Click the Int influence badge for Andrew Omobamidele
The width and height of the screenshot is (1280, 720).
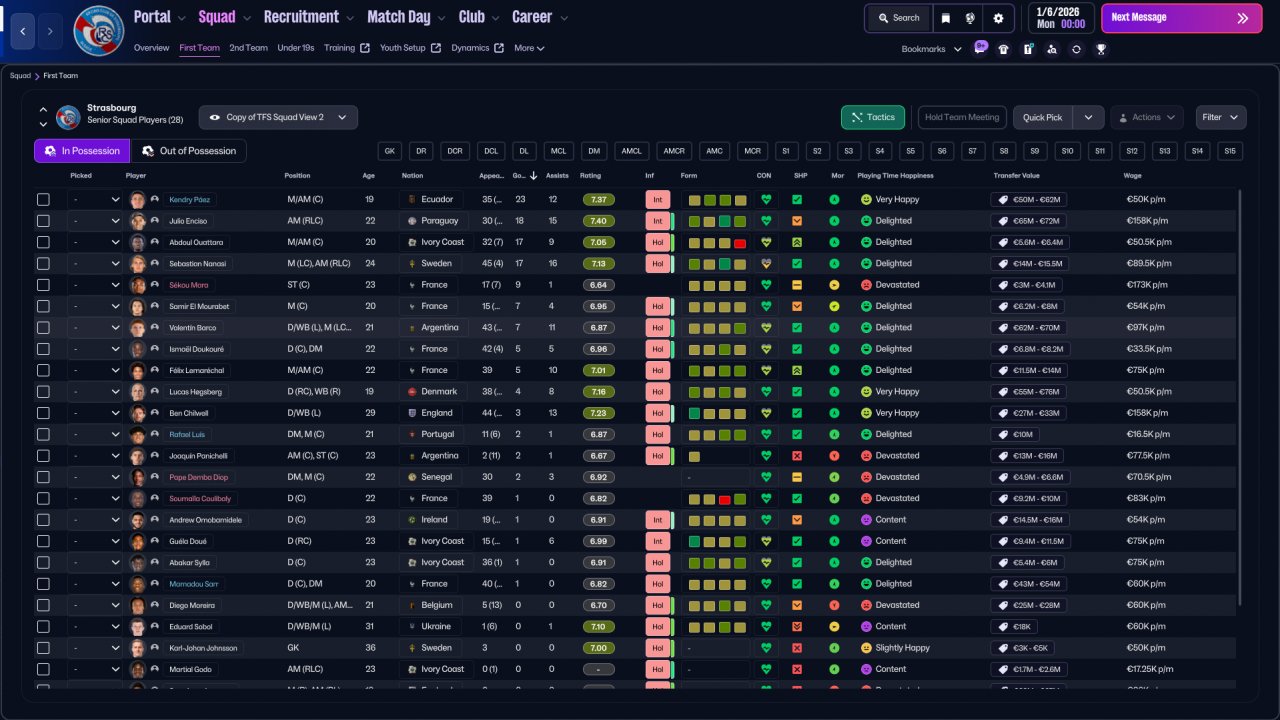click(658, 520)
